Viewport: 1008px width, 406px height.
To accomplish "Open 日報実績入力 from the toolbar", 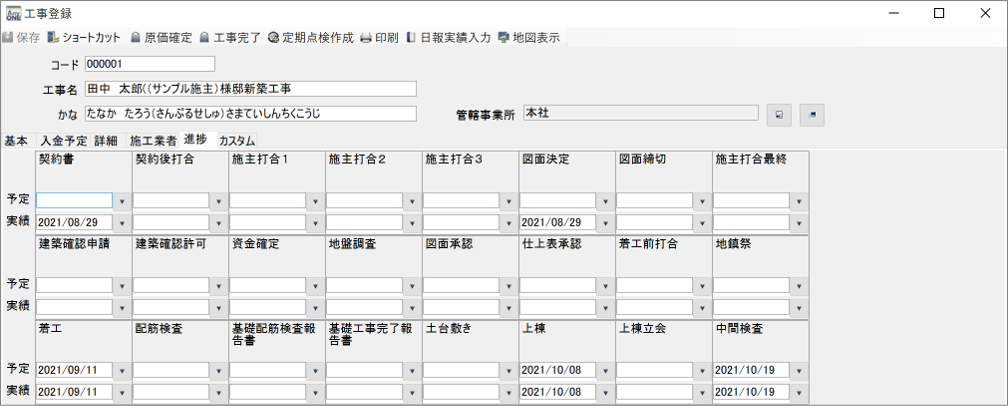I will [449, 38].
